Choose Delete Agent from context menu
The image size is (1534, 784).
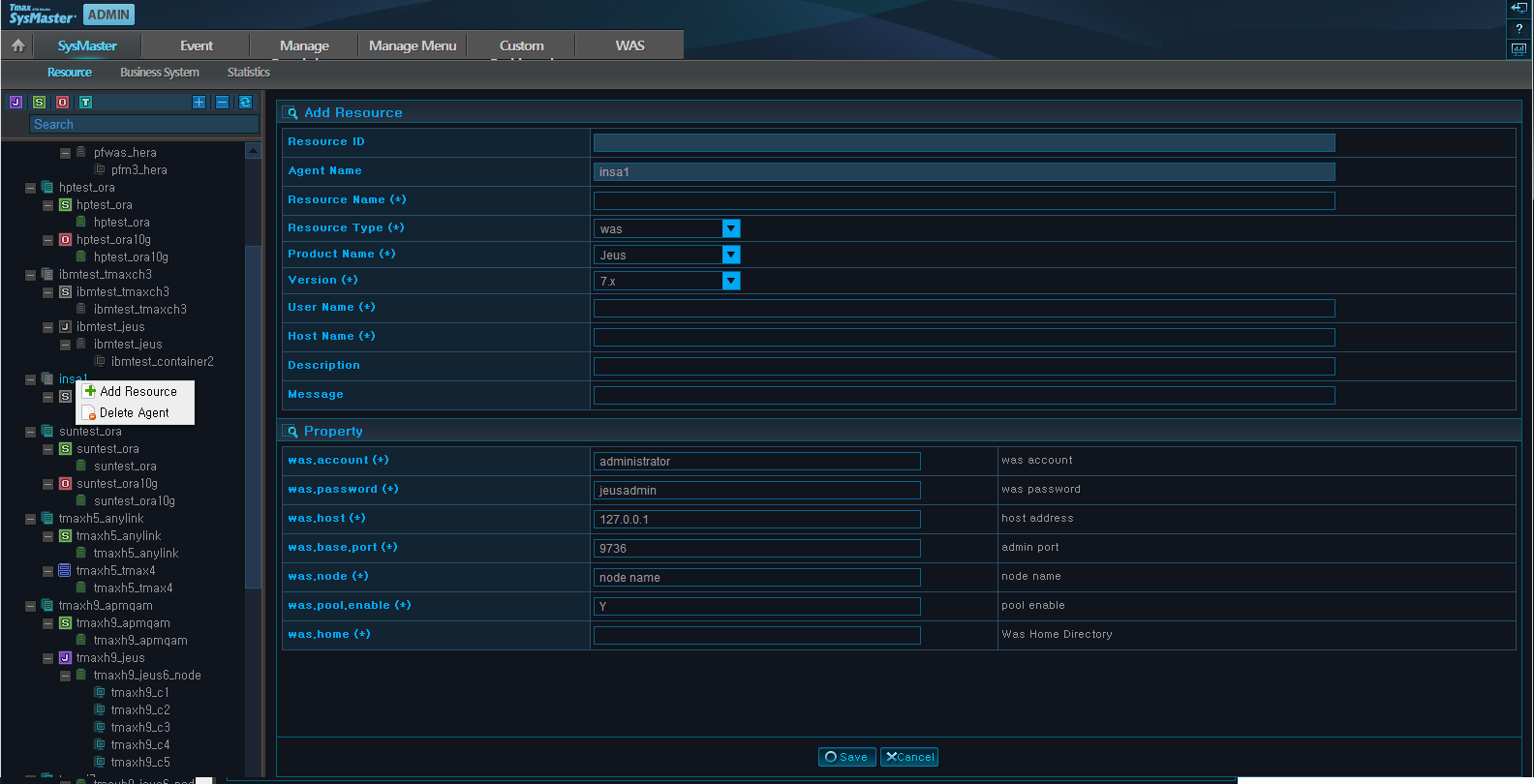point(136,412)
